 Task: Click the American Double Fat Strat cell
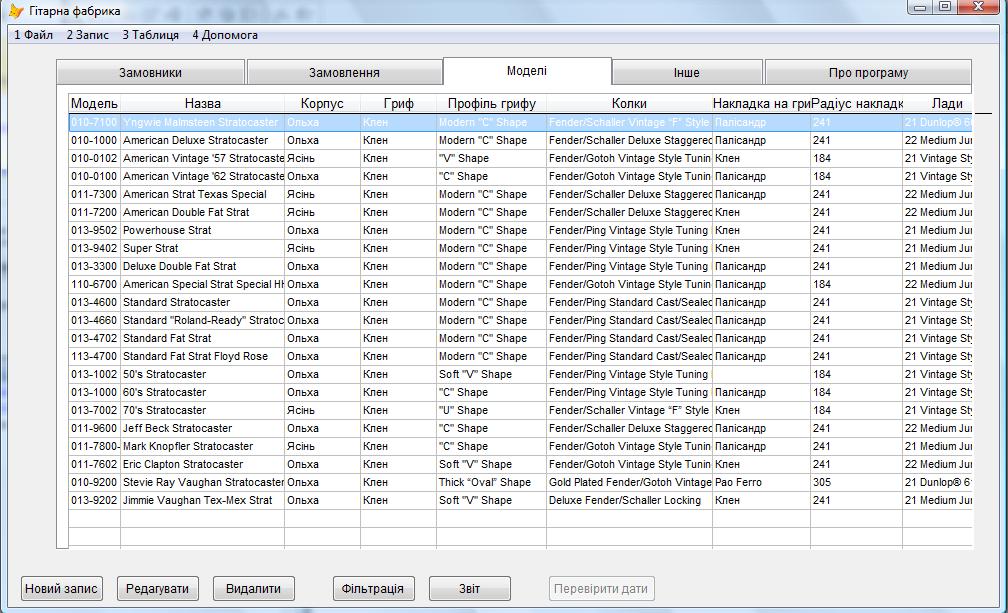point(202,212)
